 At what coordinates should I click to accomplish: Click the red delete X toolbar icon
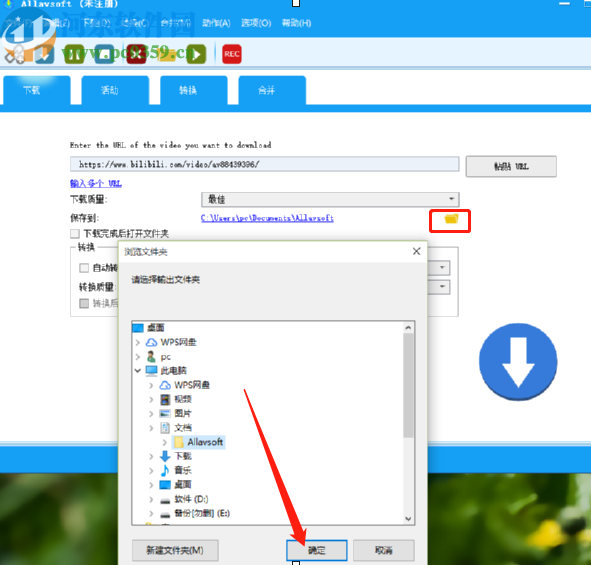(136, 54)
